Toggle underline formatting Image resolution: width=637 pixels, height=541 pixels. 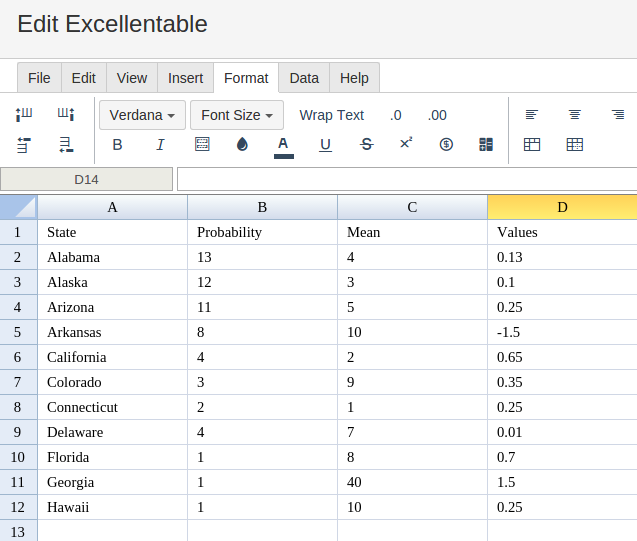click(x=325, y=145)
